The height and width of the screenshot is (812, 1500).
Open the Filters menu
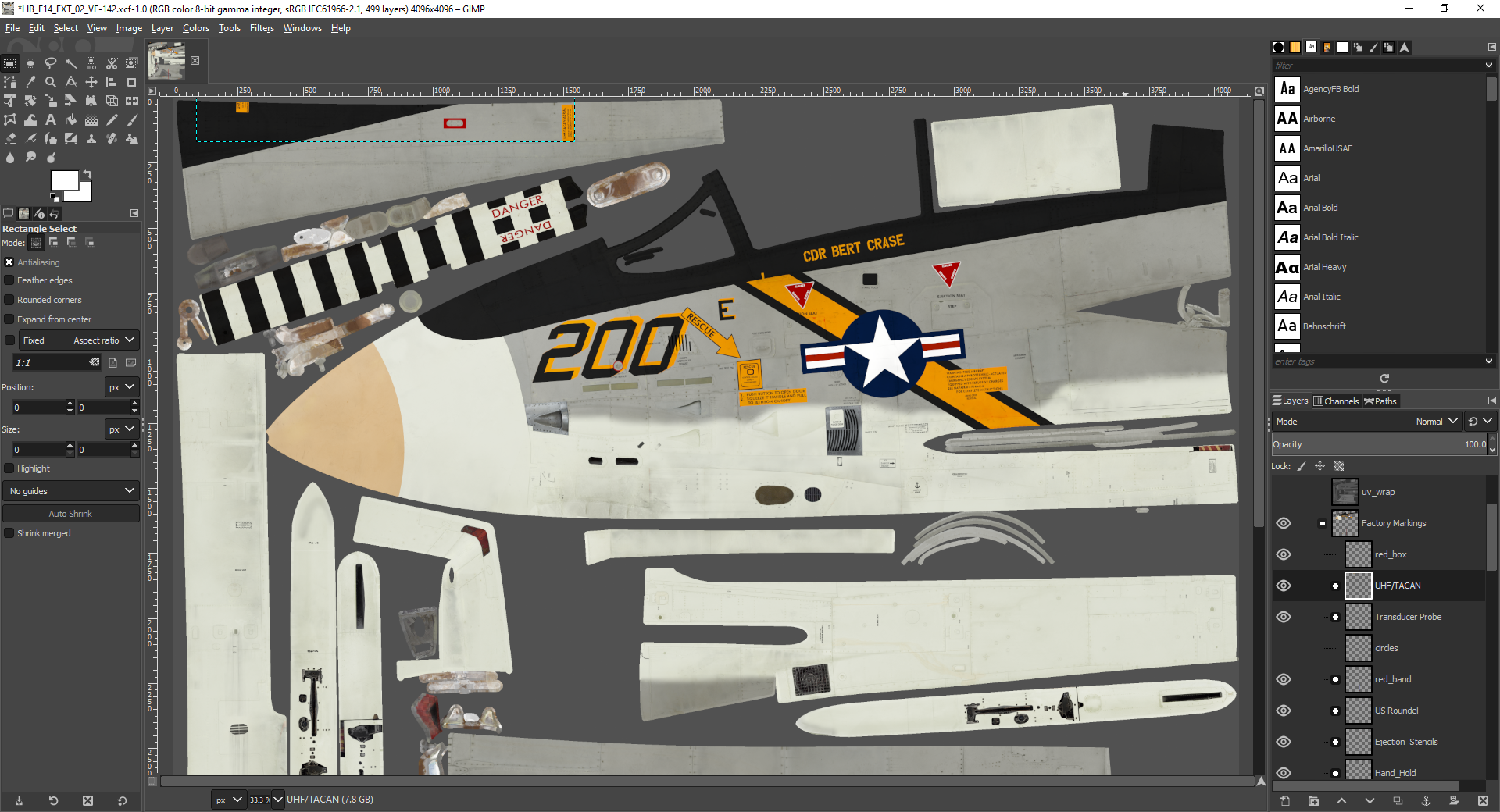(262, 28)
